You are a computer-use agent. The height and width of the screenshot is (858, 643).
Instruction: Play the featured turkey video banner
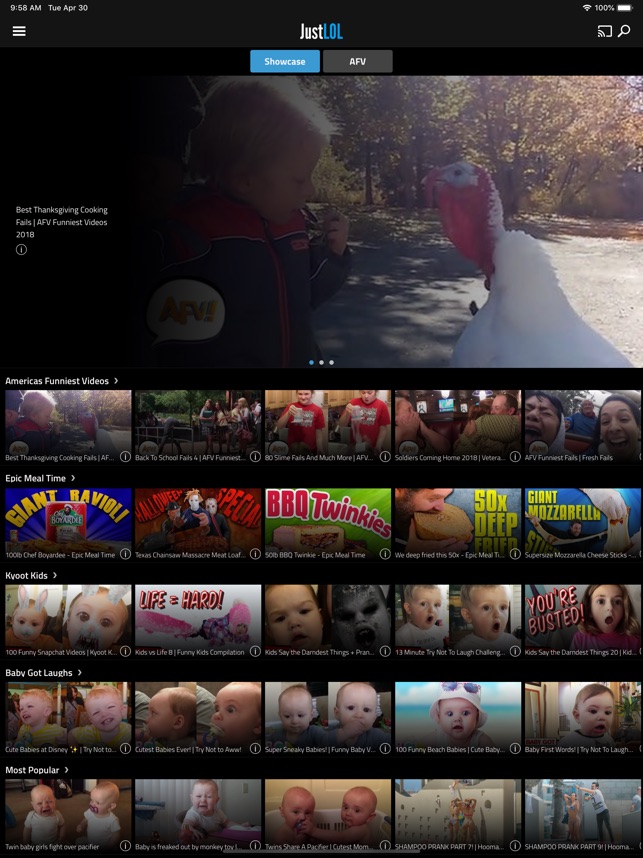point(321,222)
